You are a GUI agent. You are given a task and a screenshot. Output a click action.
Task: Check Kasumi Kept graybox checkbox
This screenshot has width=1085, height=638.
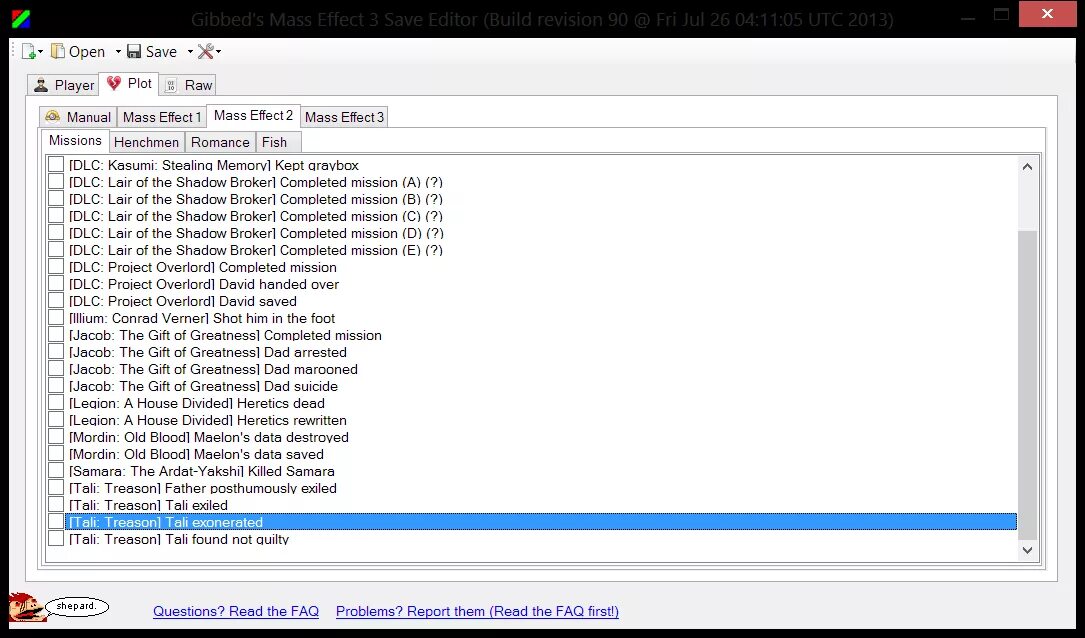click(56, 165)
